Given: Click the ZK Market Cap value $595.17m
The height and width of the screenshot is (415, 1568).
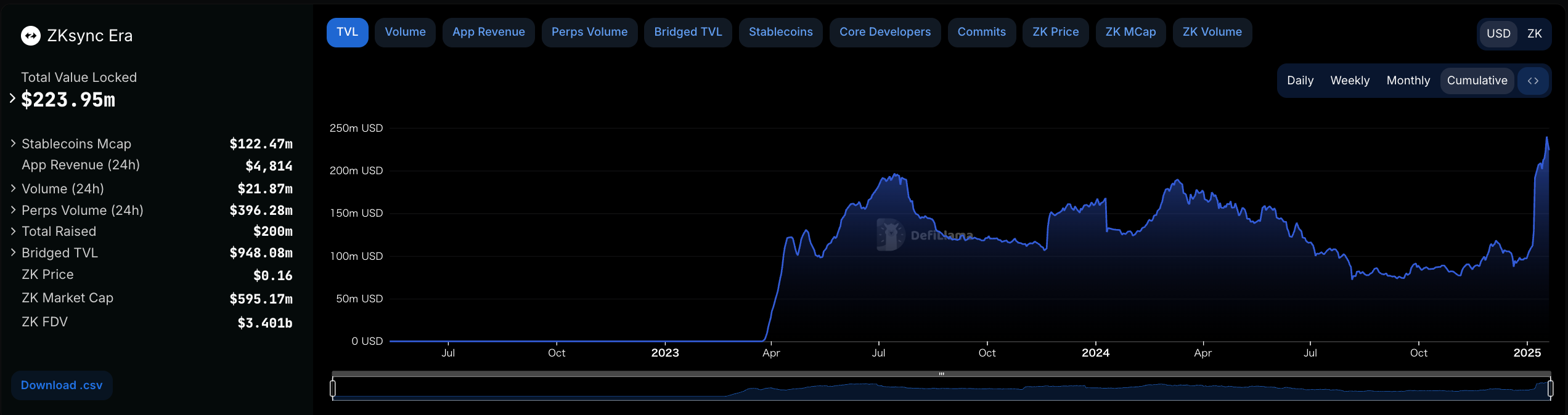Looking at the screenshot, I should tap(261, 299).
